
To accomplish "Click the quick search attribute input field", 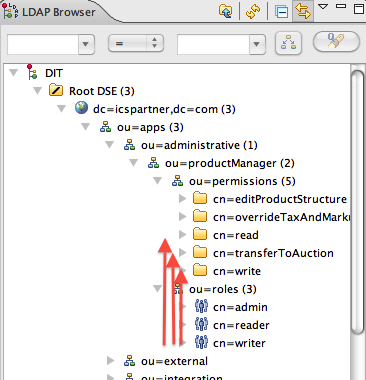I will click(43, 44).
